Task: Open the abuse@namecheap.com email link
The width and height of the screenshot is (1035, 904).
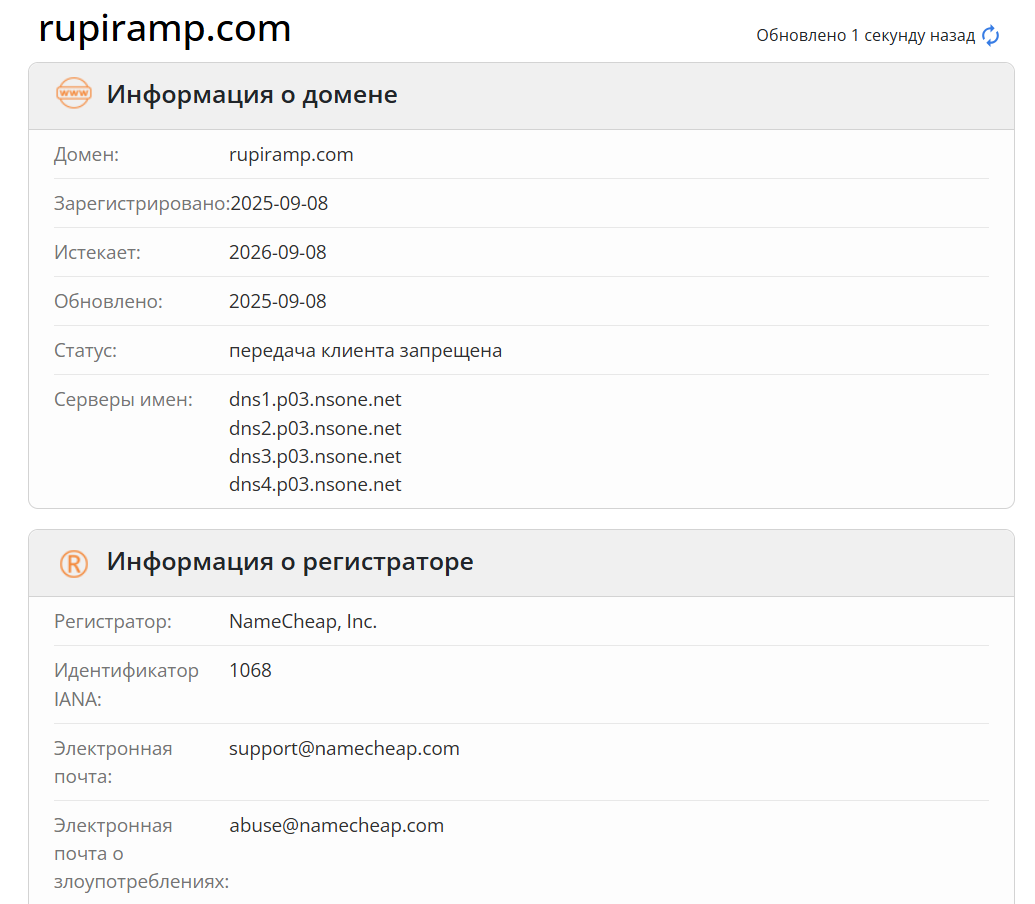Action: coord(336,825)
